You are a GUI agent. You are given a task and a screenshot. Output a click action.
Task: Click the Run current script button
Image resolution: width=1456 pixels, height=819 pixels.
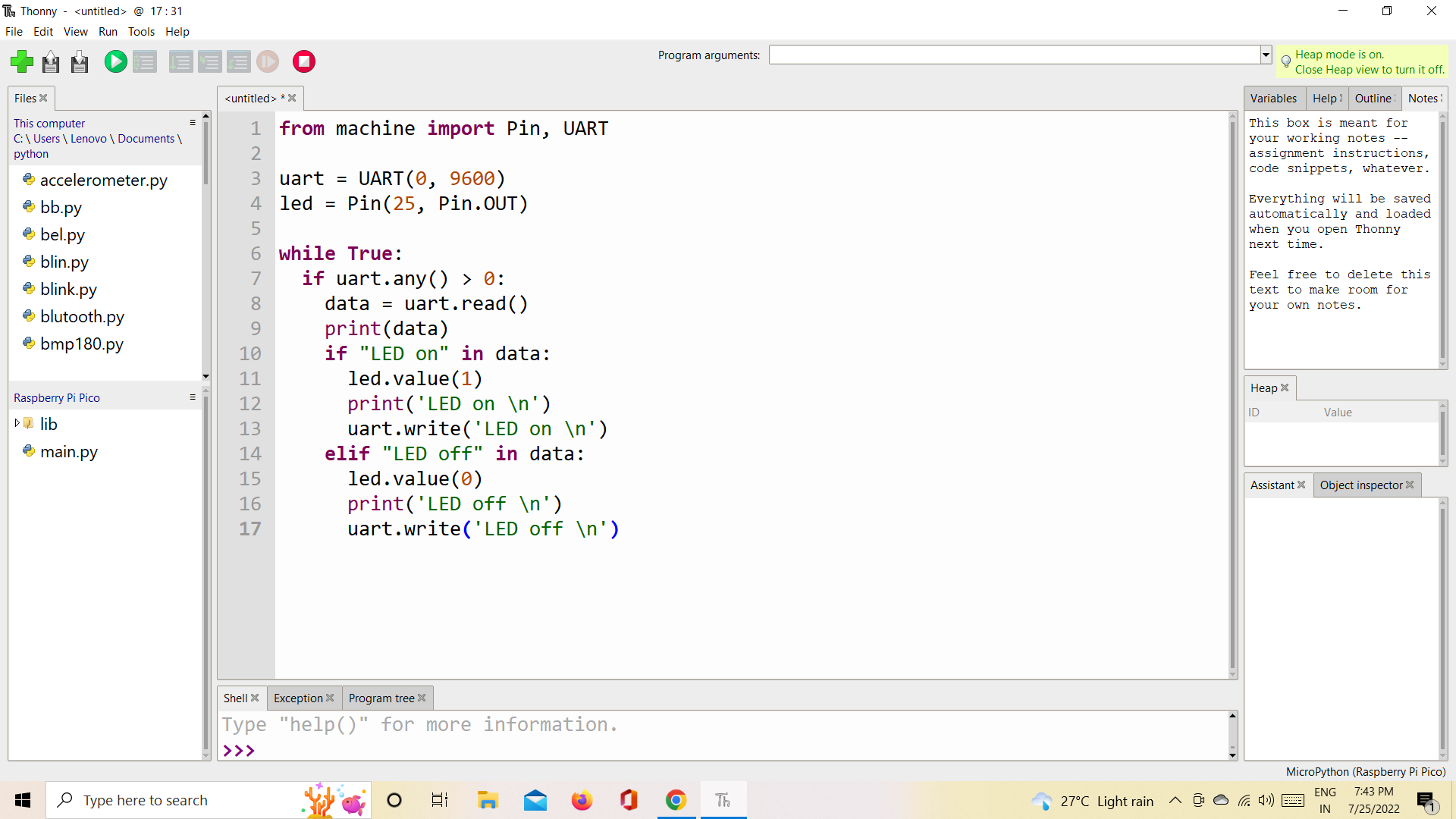pyautogui.click(x=115, y=61)
